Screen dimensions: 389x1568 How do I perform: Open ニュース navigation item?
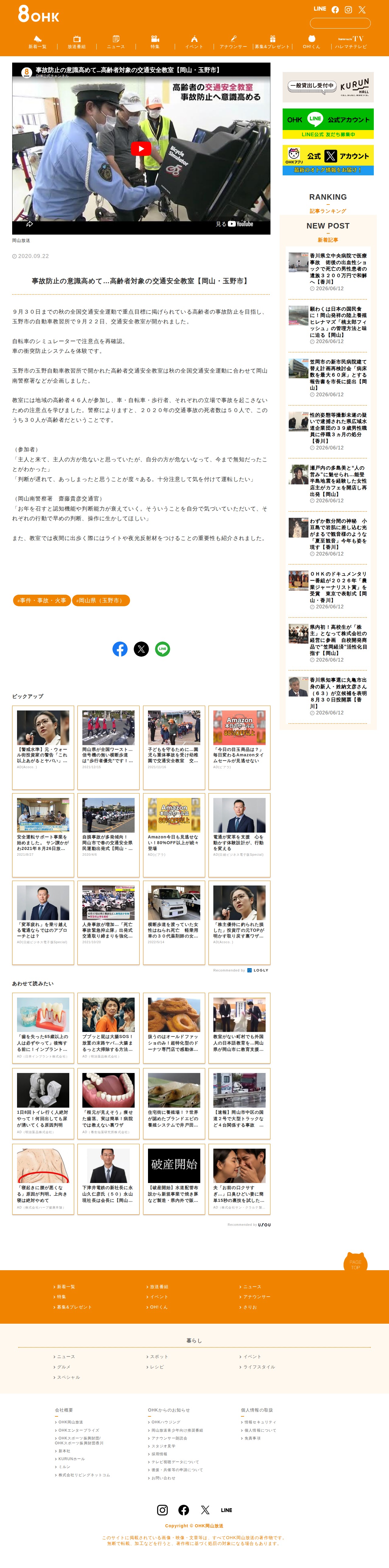116,42
